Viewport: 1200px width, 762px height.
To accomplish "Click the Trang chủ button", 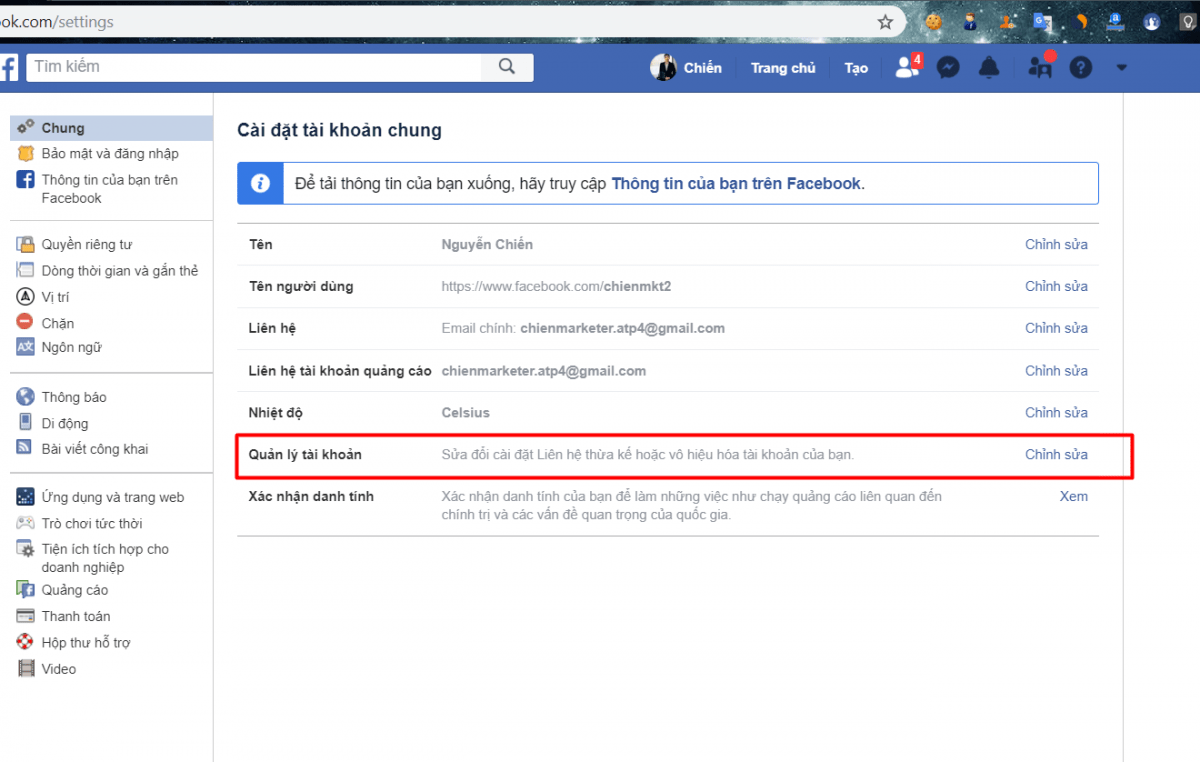I will 783,68.
